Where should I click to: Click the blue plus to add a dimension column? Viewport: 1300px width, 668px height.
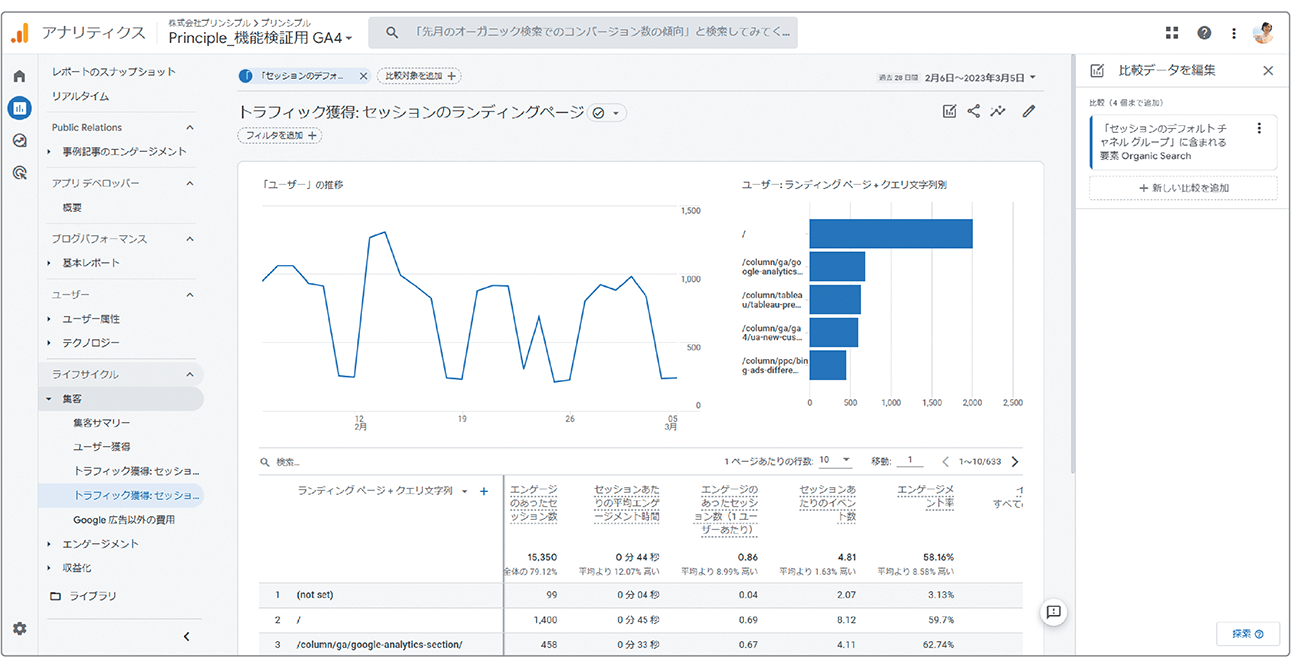(x=484, y=491)
